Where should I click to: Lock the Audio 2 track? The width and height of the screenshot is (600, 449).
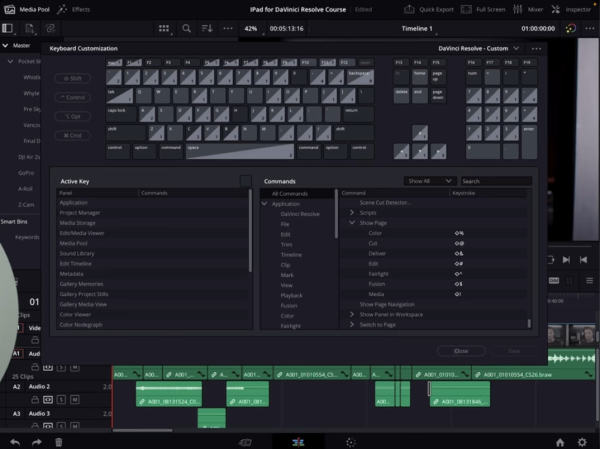click(35, 400)
